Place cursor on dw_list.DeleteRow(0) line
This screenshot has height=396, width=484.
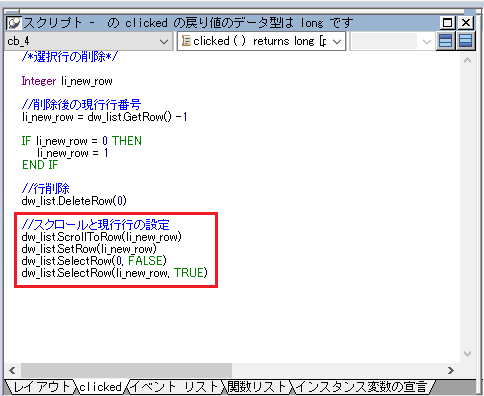(x=74, y=201)
